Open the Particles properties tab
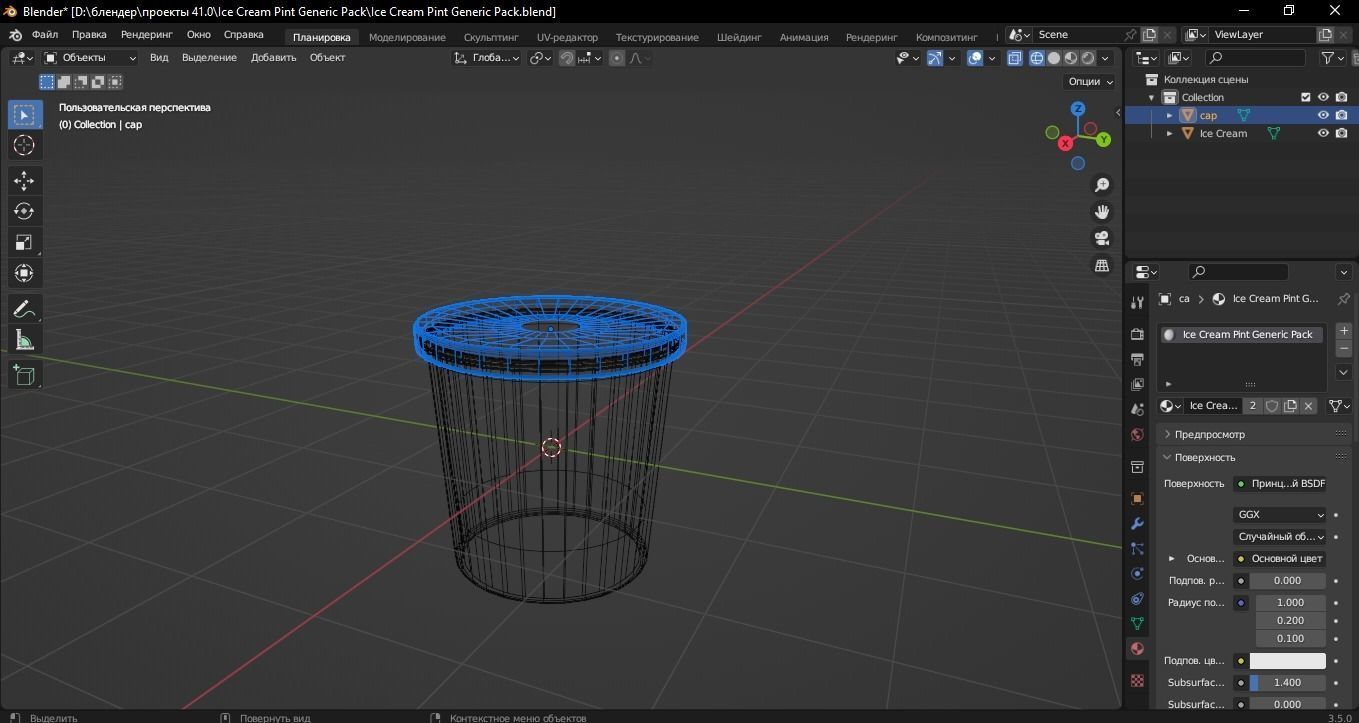Screen dimensions: 1359x723 tap(1137, 548)
